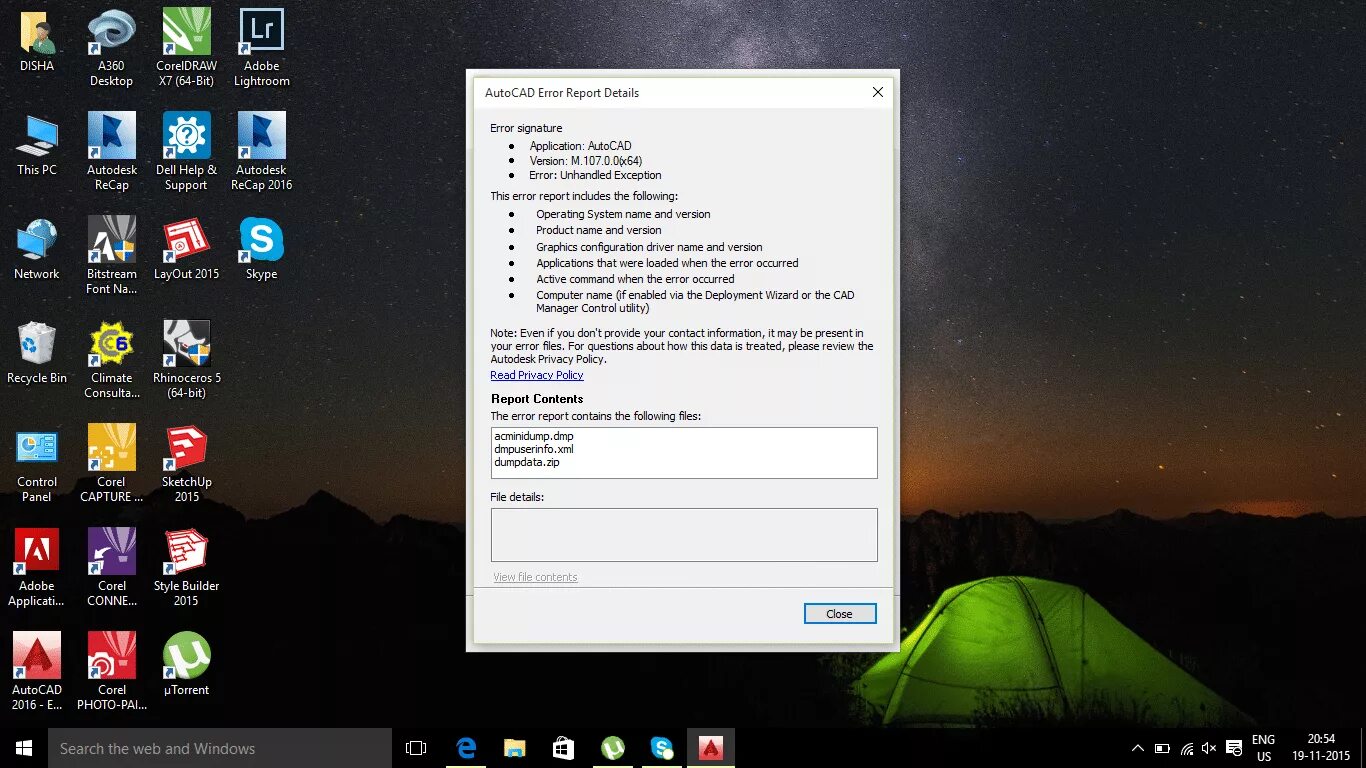Open Autodesk ReCap shortcut
Image resolution: width=1366 pixels, height=768 pixels.
[112, 151]
